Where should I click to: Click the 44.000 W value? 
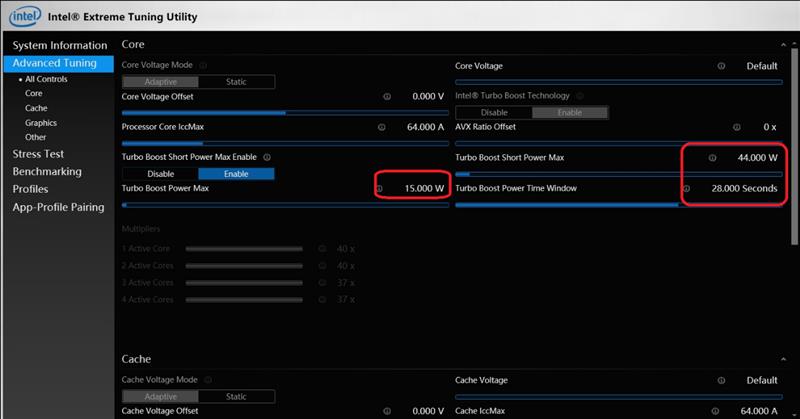click(758, 158)
